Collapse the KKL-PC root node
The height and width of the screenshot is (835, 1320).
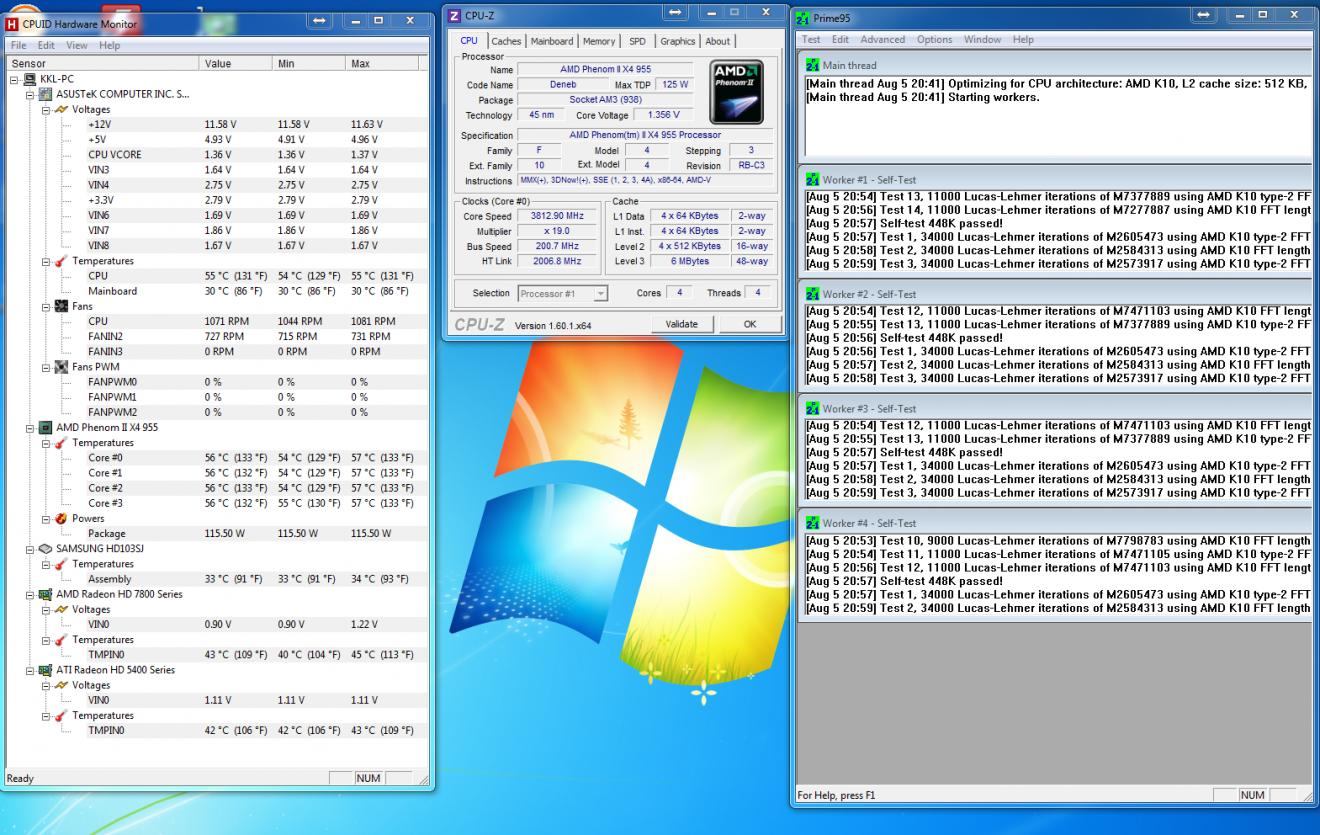pos(14,79)
